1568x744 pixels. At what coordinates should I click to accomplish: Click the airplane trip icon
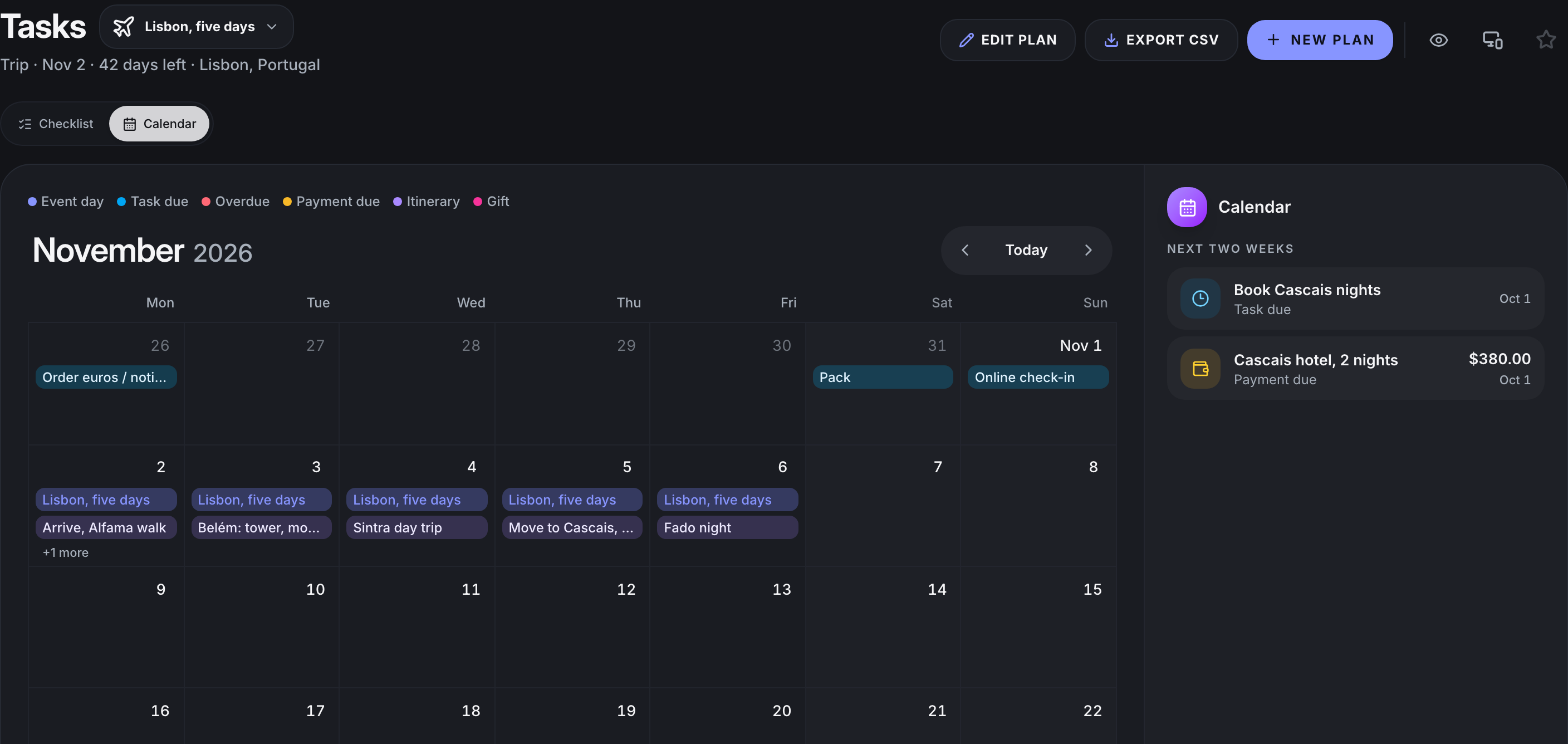coord(124,27)
